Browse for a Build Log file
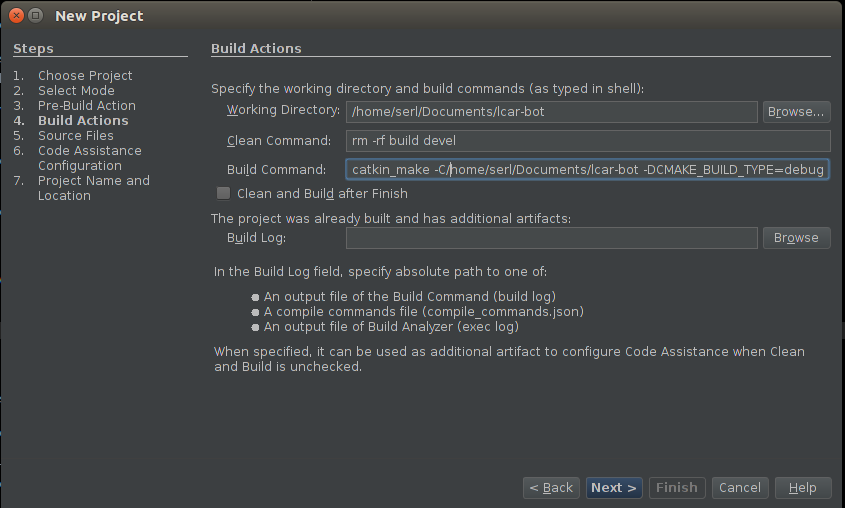This screenshot has height=508, width=845. (x=796, y=238)
